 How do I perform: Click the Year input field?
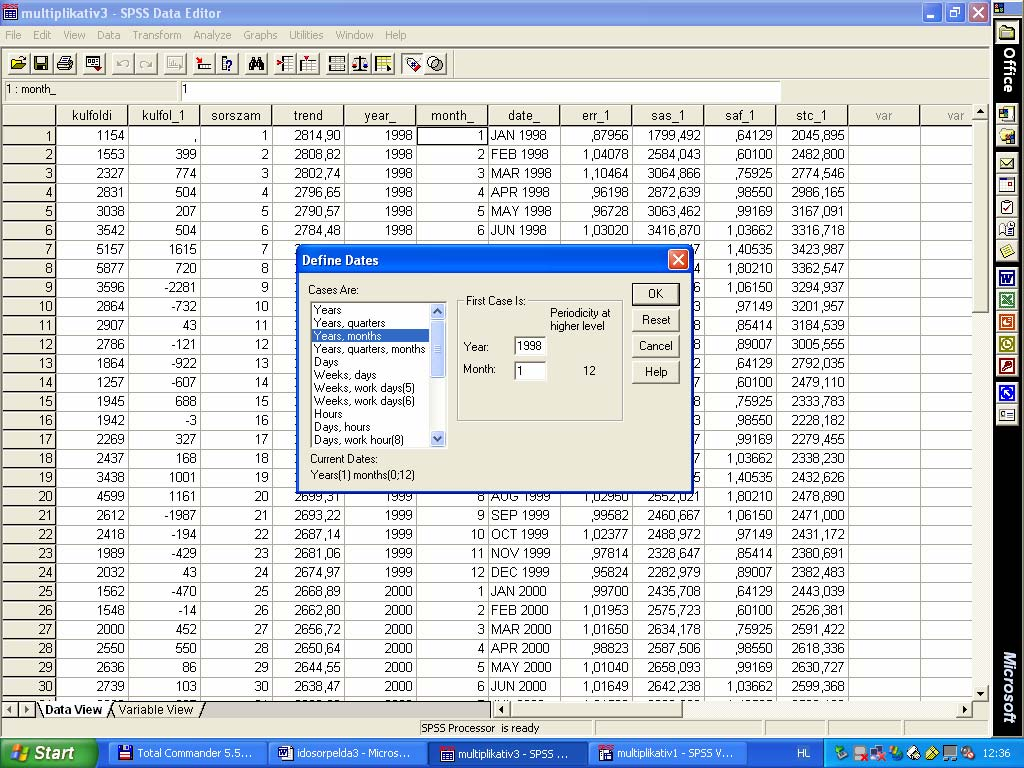[x=530, y=345]
